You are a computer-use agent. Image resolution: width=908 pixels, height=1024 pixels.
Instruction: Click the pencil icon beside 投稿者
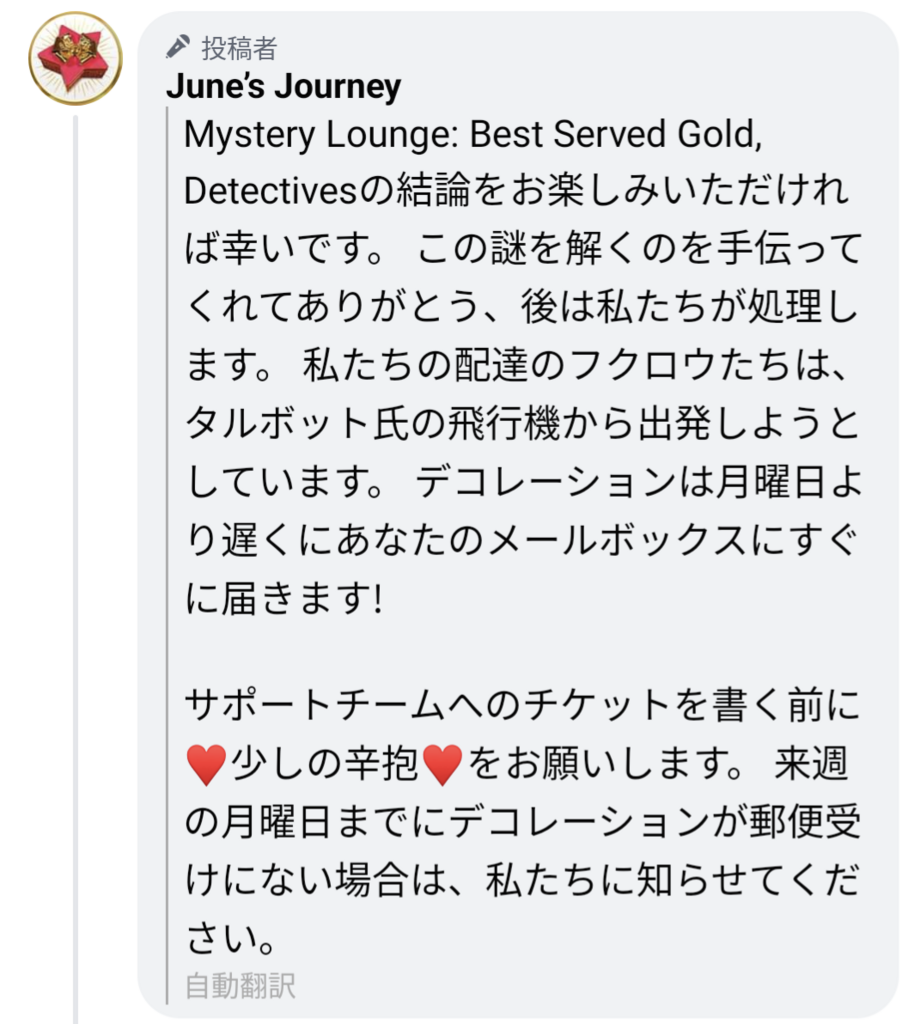179,46
